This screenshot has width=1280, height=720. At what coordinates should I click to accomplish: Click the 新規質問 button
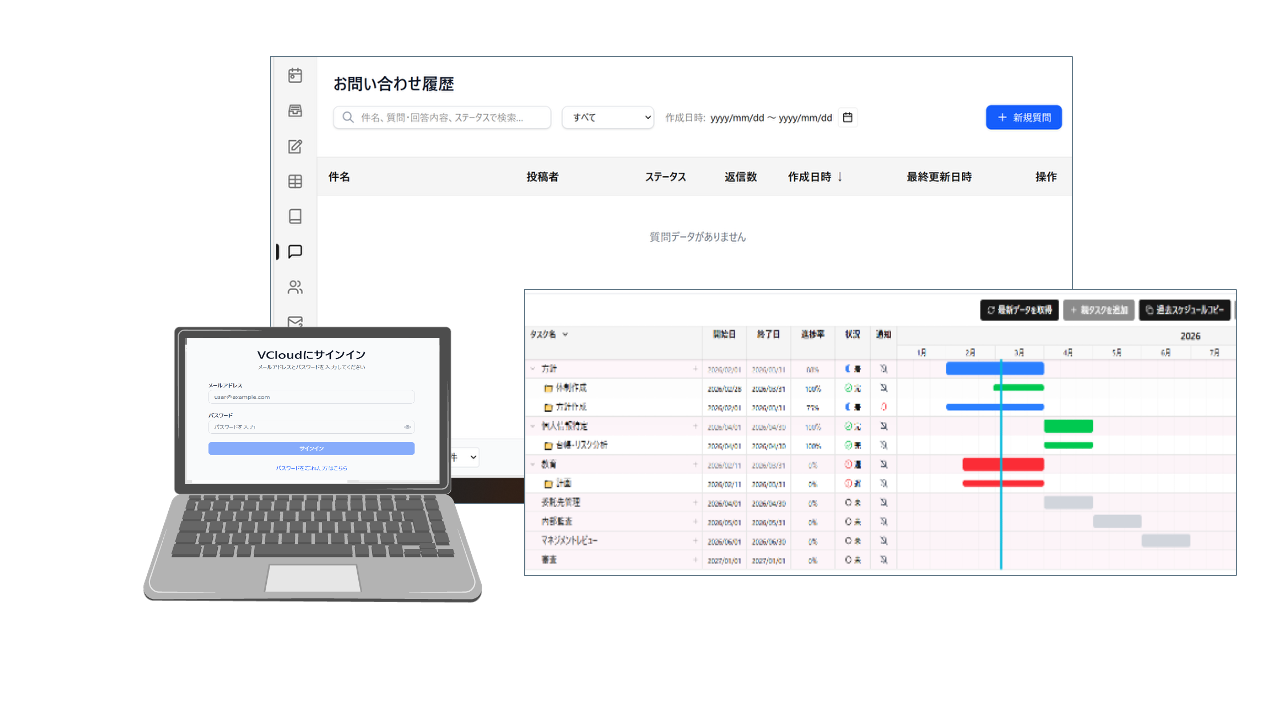tap(1023, 117)
